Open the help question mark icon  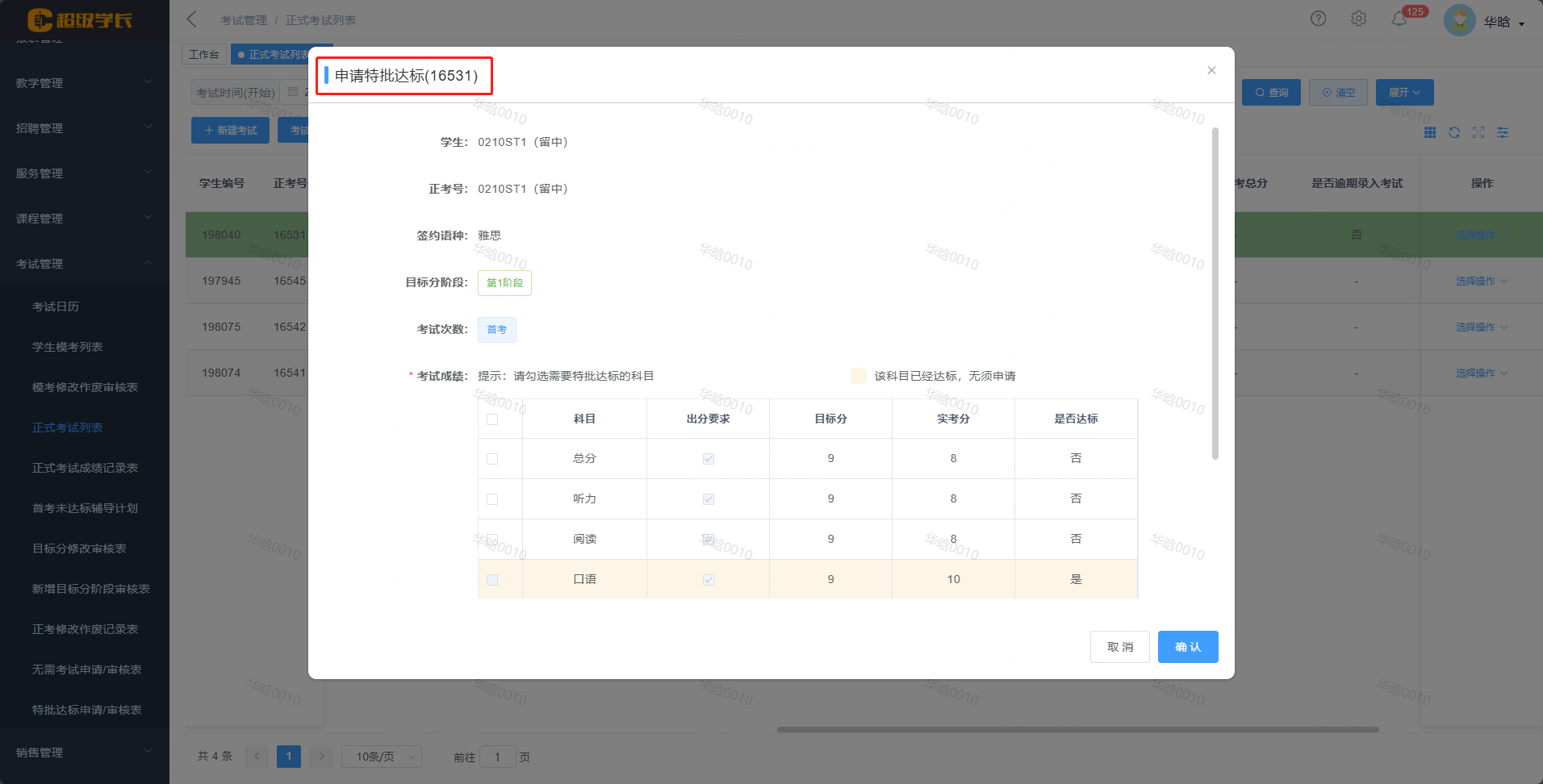pyautogui.click(x=1318, y=18)
